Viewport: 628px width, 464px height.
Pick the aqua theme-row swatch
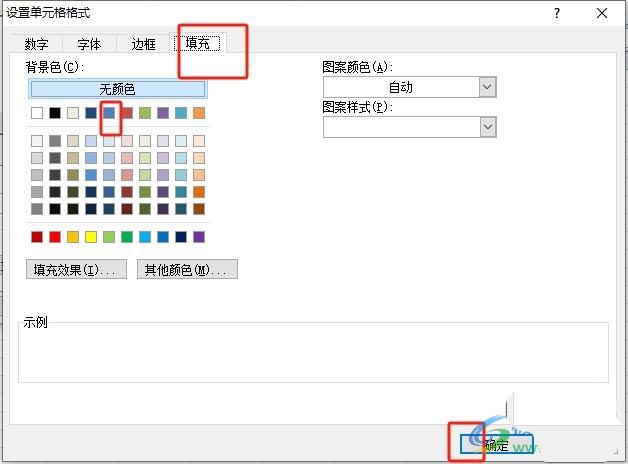tap(181, 113)
